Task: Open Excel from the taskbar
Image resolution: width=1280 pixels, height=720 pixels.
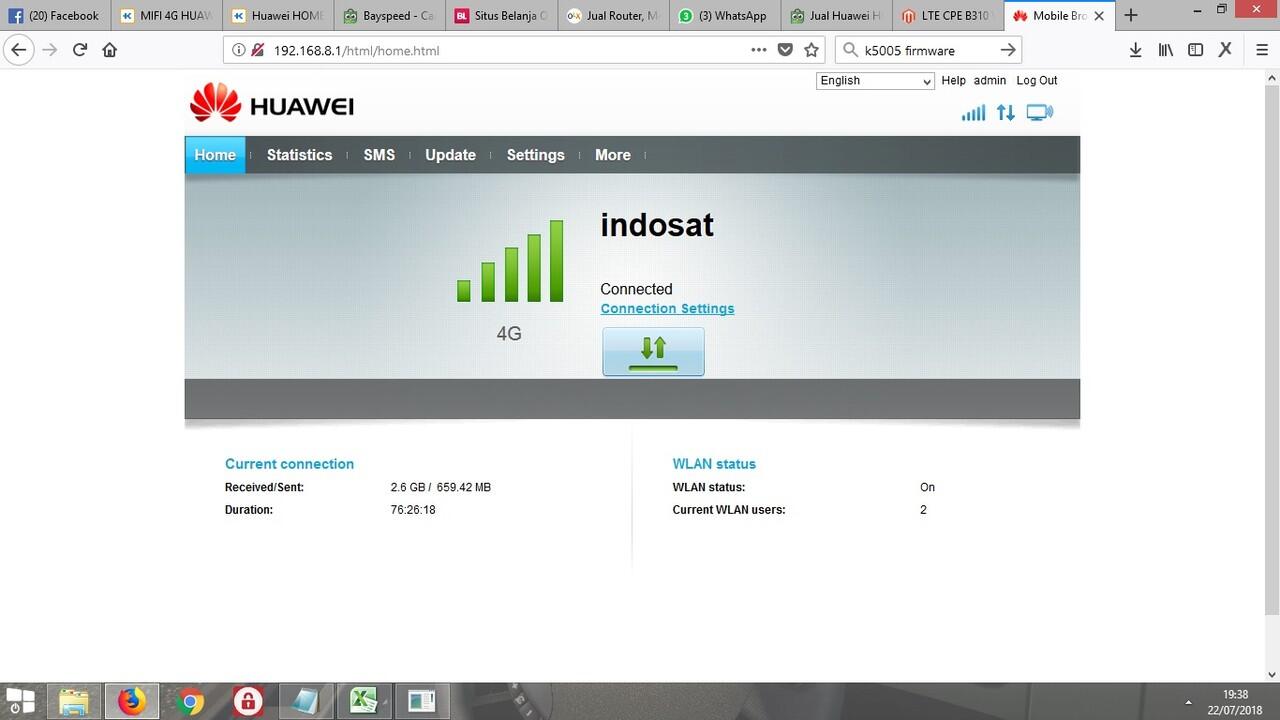Action: tap(363, 701)
